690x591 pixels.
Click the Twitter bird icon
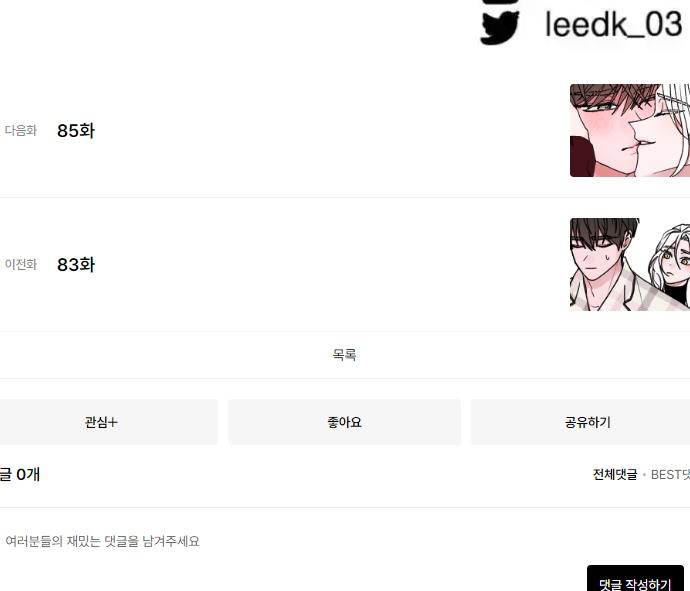pos(499,28)
